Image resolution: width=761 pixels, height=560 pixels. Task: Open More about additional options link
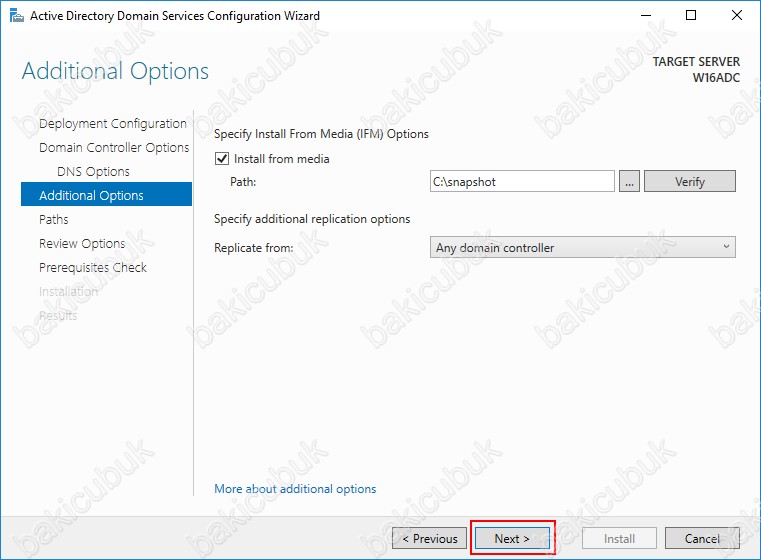295,489
